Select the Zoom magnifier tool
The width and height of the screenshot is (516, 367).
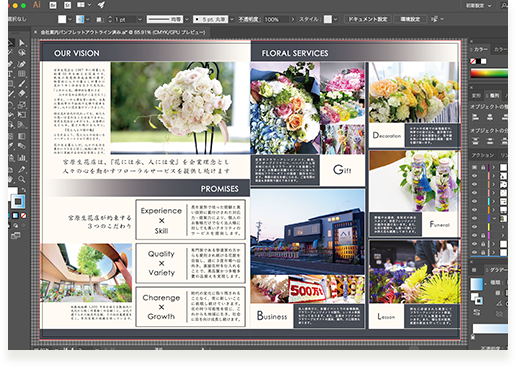[22, 179]
